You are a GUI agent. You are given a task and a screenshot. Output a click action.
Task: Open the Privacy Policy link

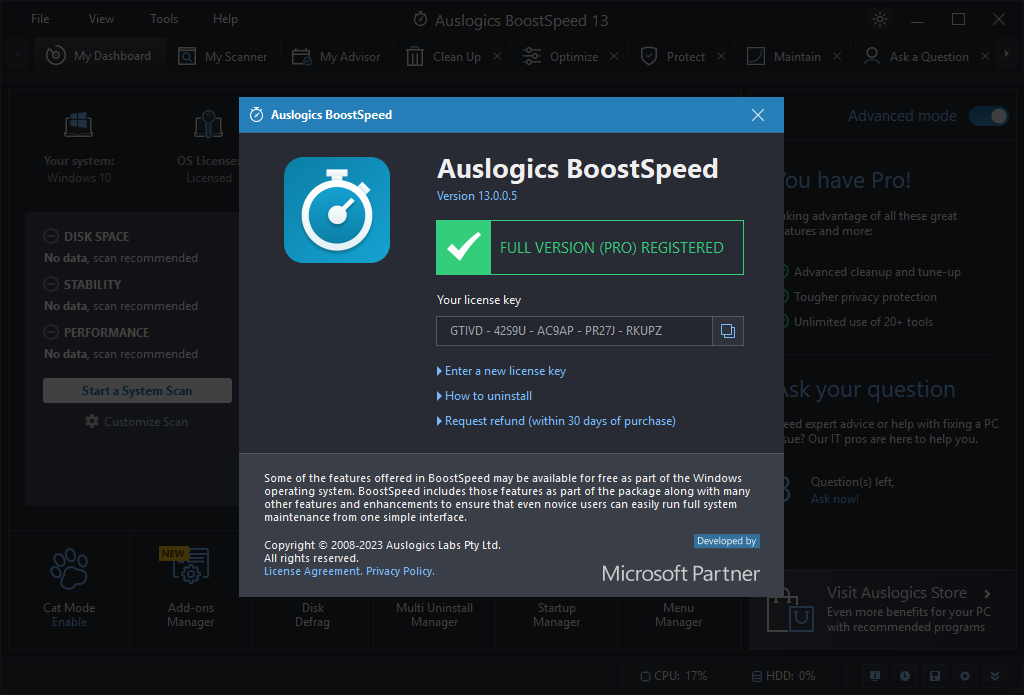400,572
